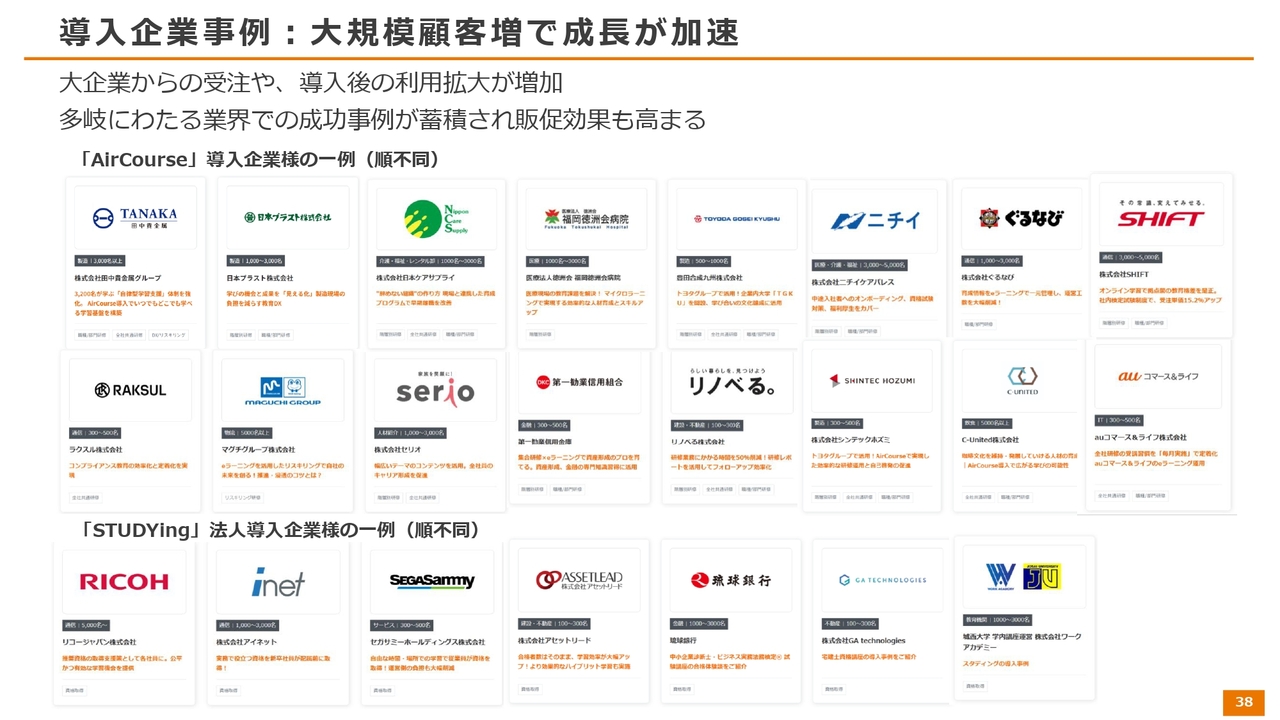Image resolution: width=1280 pixels, height=720 pixels.
Task: Click the RAKSUL logo
Action: point(130,390)
